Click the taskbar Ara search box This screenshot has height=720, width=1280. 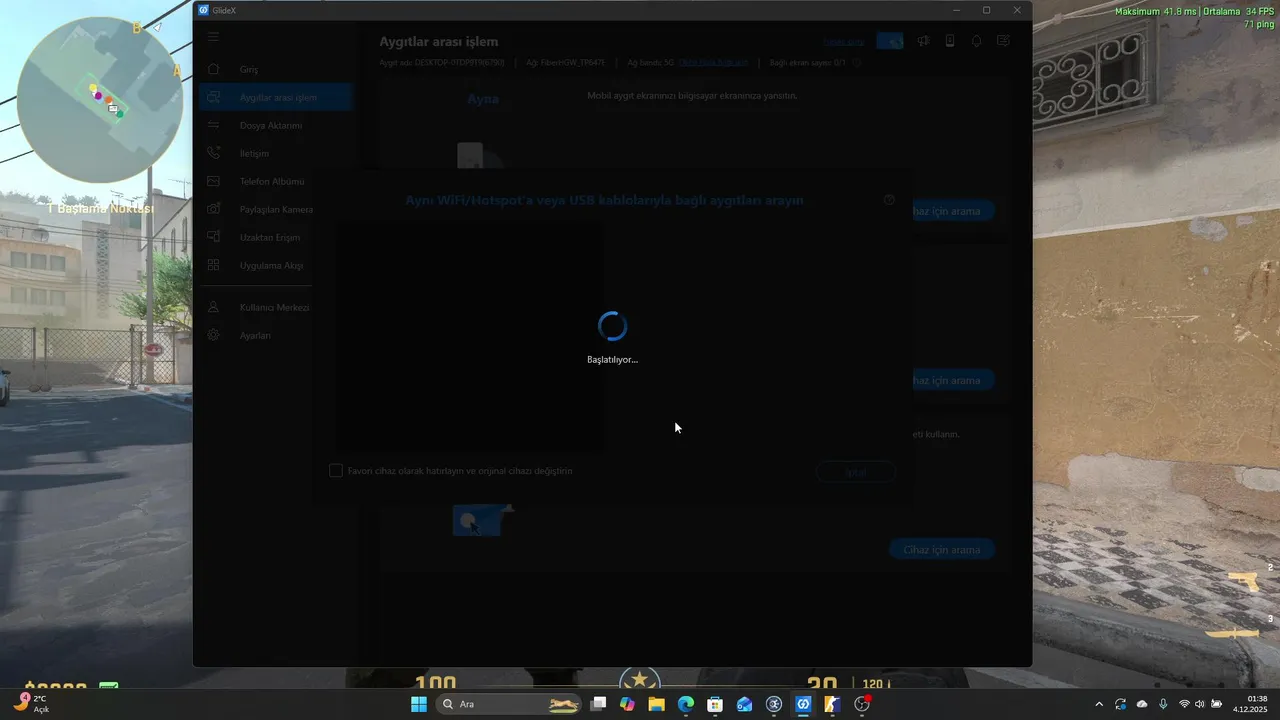510,704
